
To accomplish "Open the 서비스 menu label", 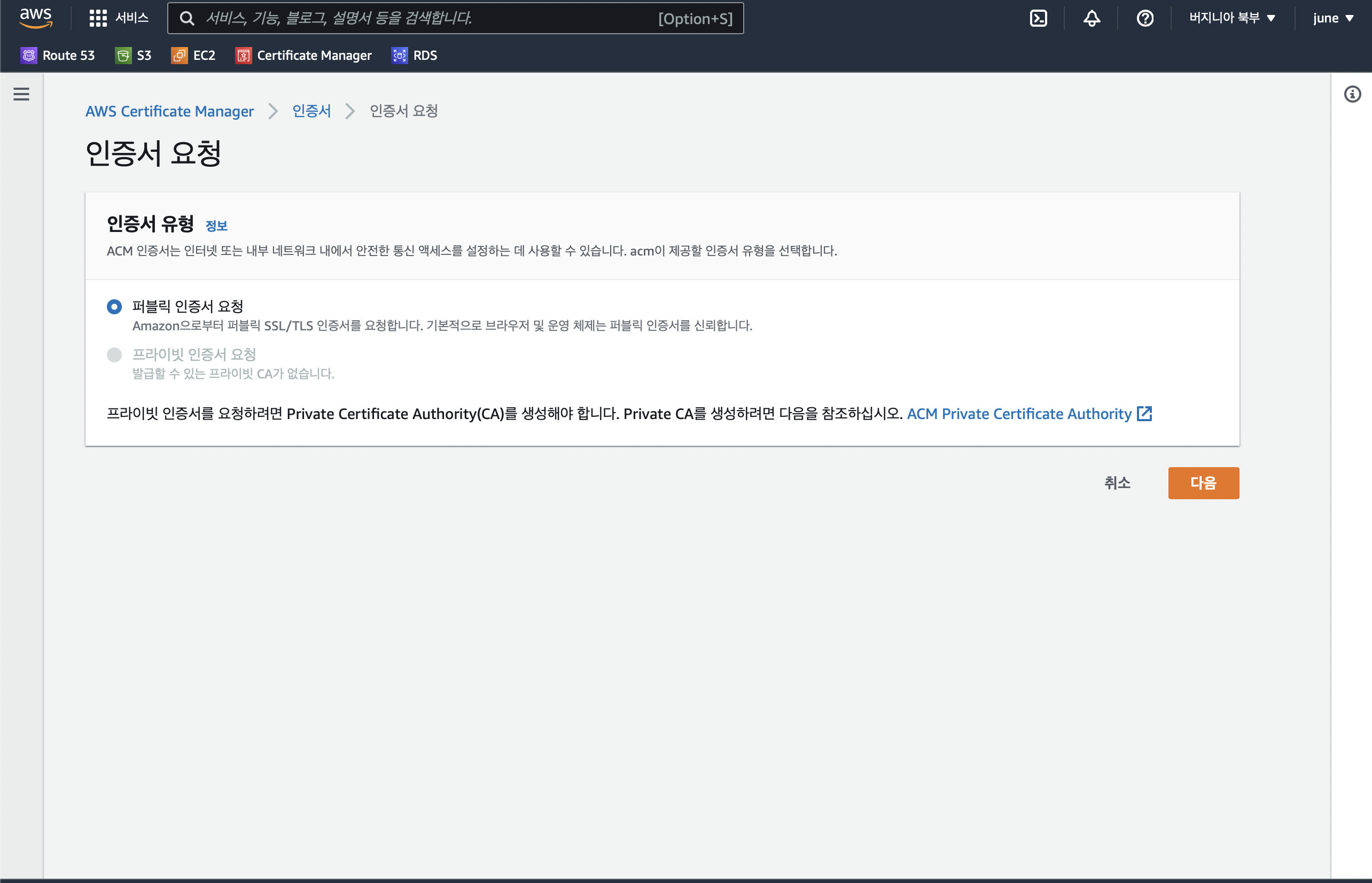I will point(132,18).
